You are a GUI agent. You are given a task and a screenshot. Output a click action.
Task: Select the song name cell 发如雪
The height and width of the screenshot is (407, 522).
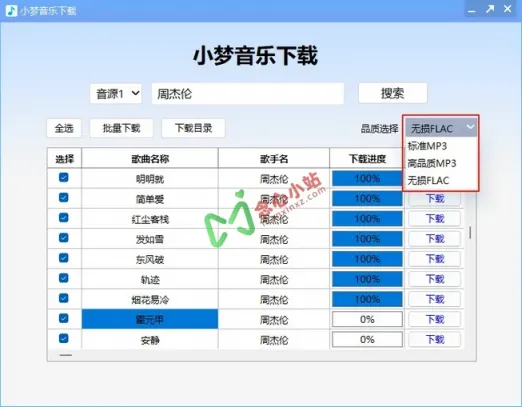coord(150,239)
